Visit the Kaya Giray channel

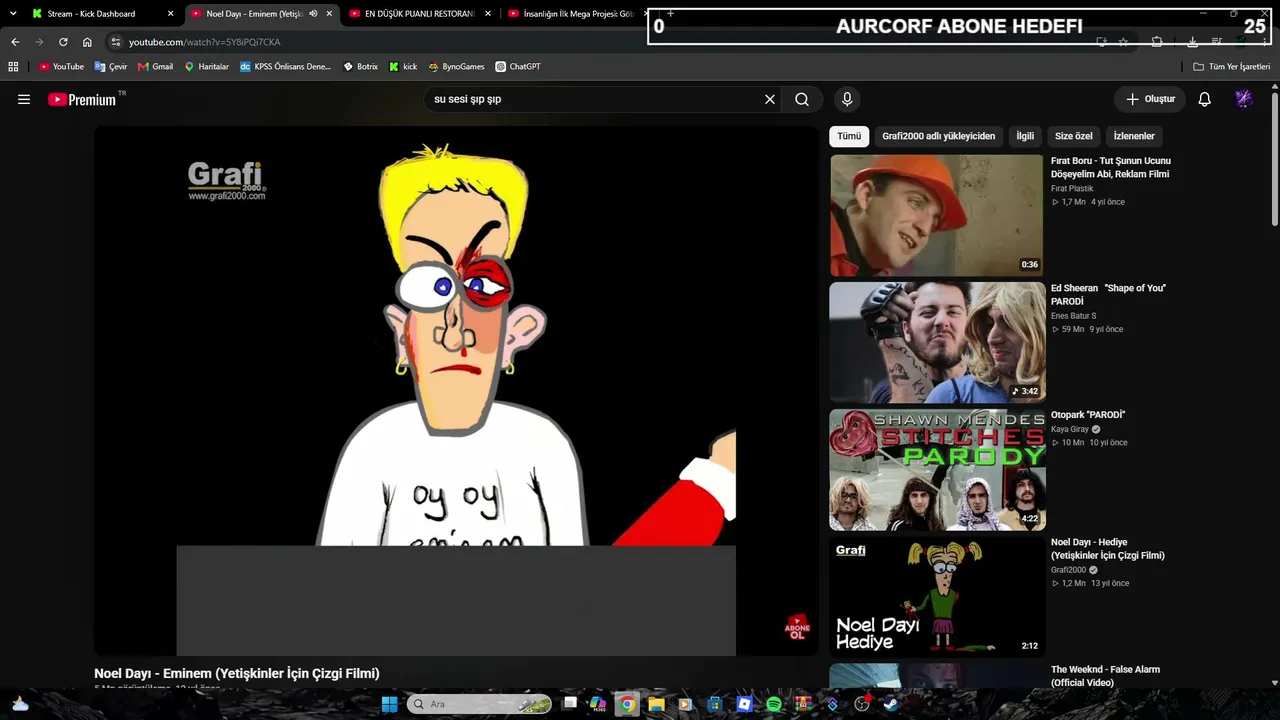click(x=1069, y=429)
